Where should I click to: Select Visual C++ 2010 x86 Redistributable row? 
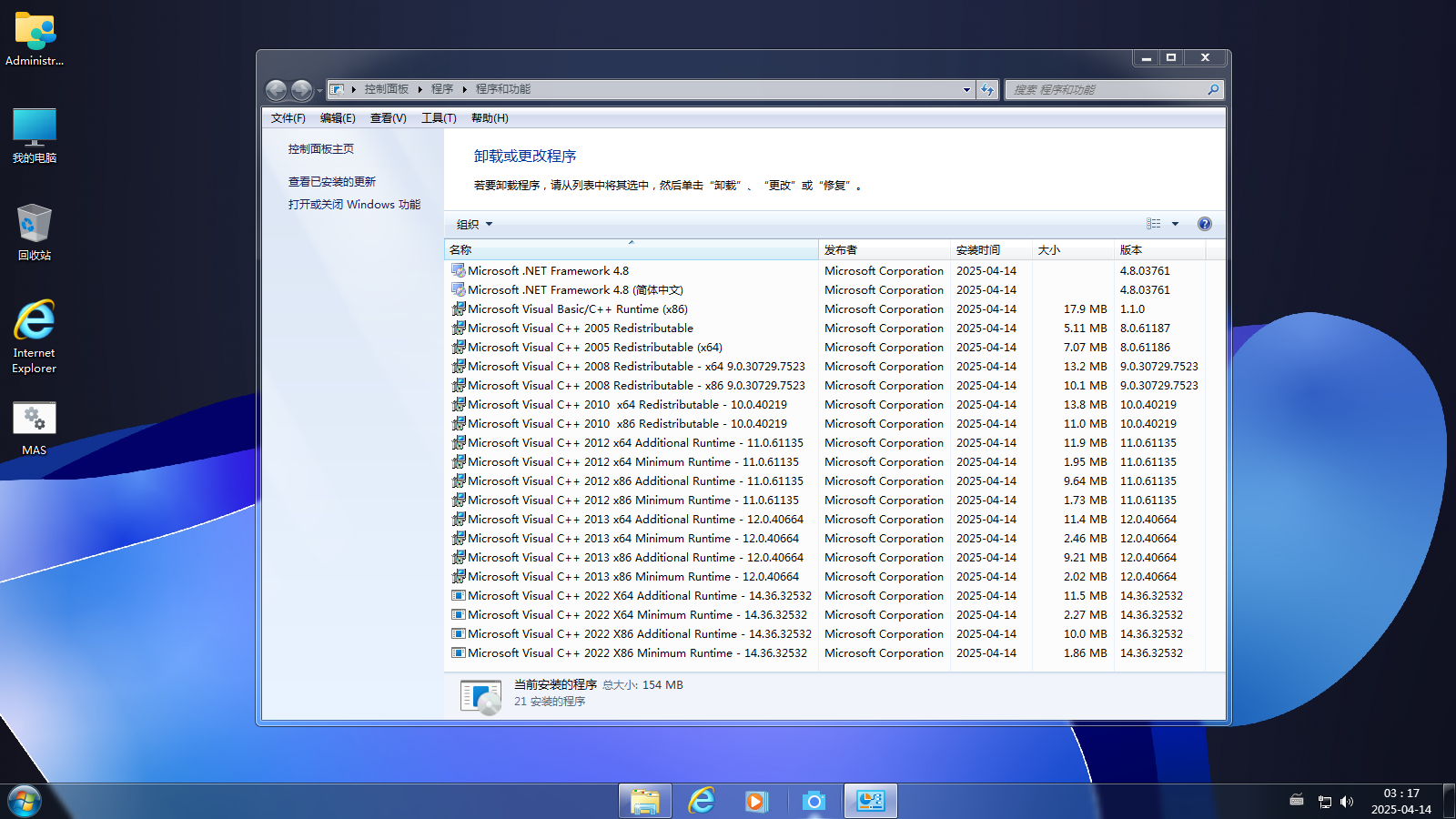click(825, 423)
